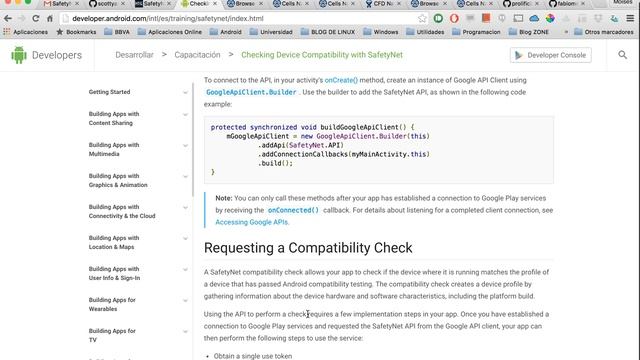Open the onConnected() callback link
Screen dimensions: 640x360
[x=293, y=210]
